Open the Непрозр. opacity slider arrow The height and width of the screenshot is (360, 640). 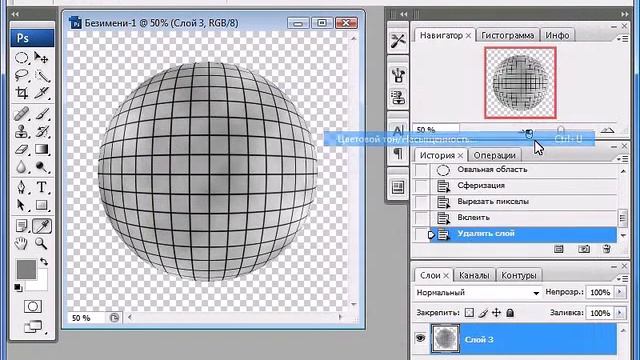(x=620, y=292)
